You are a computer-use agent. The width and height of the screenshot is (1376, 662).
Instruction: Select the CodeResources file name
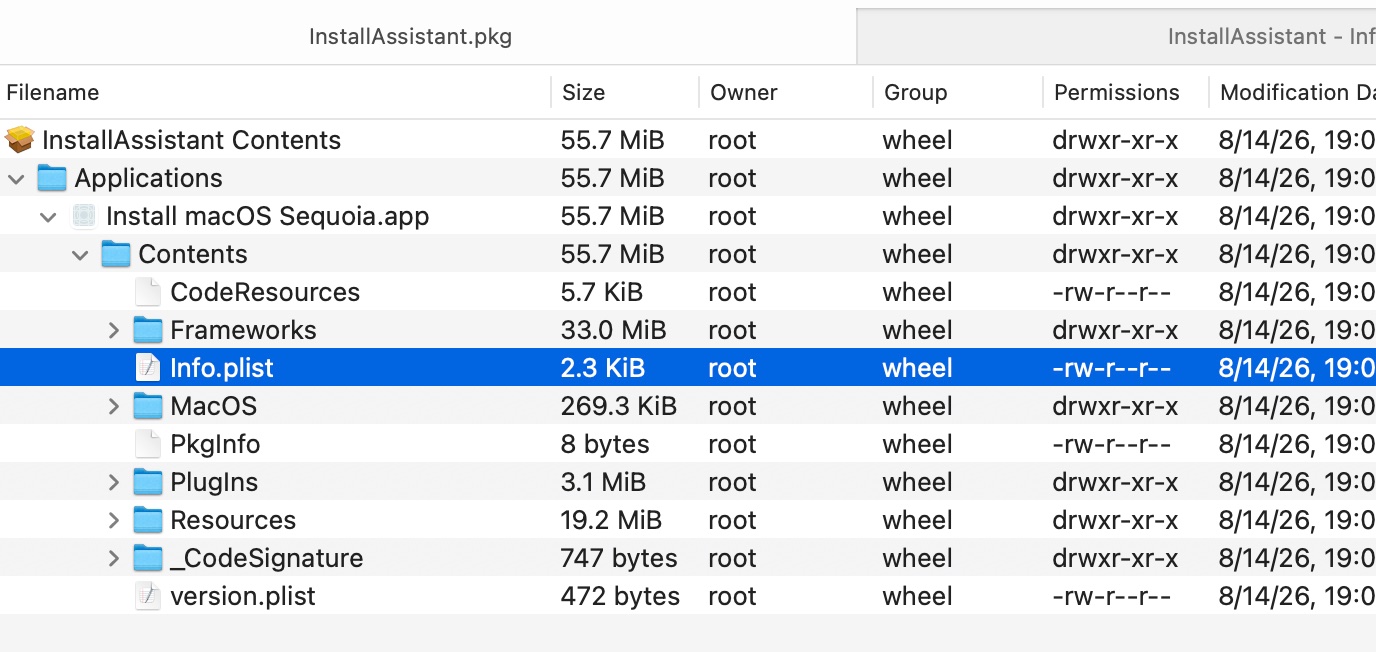point(265,292)
